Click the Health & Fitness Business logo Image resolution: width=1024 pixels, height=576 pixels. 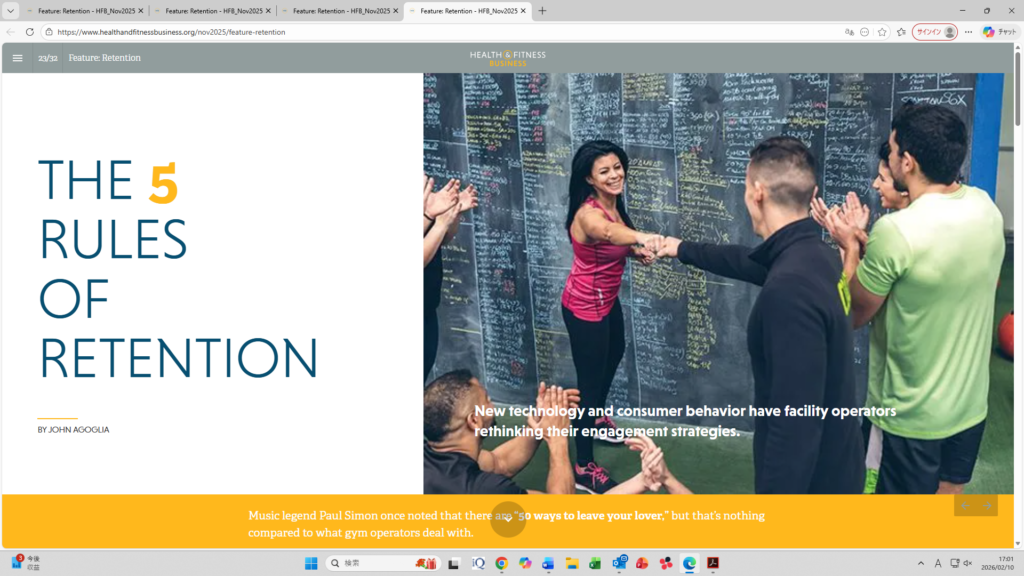click(508, 57)
